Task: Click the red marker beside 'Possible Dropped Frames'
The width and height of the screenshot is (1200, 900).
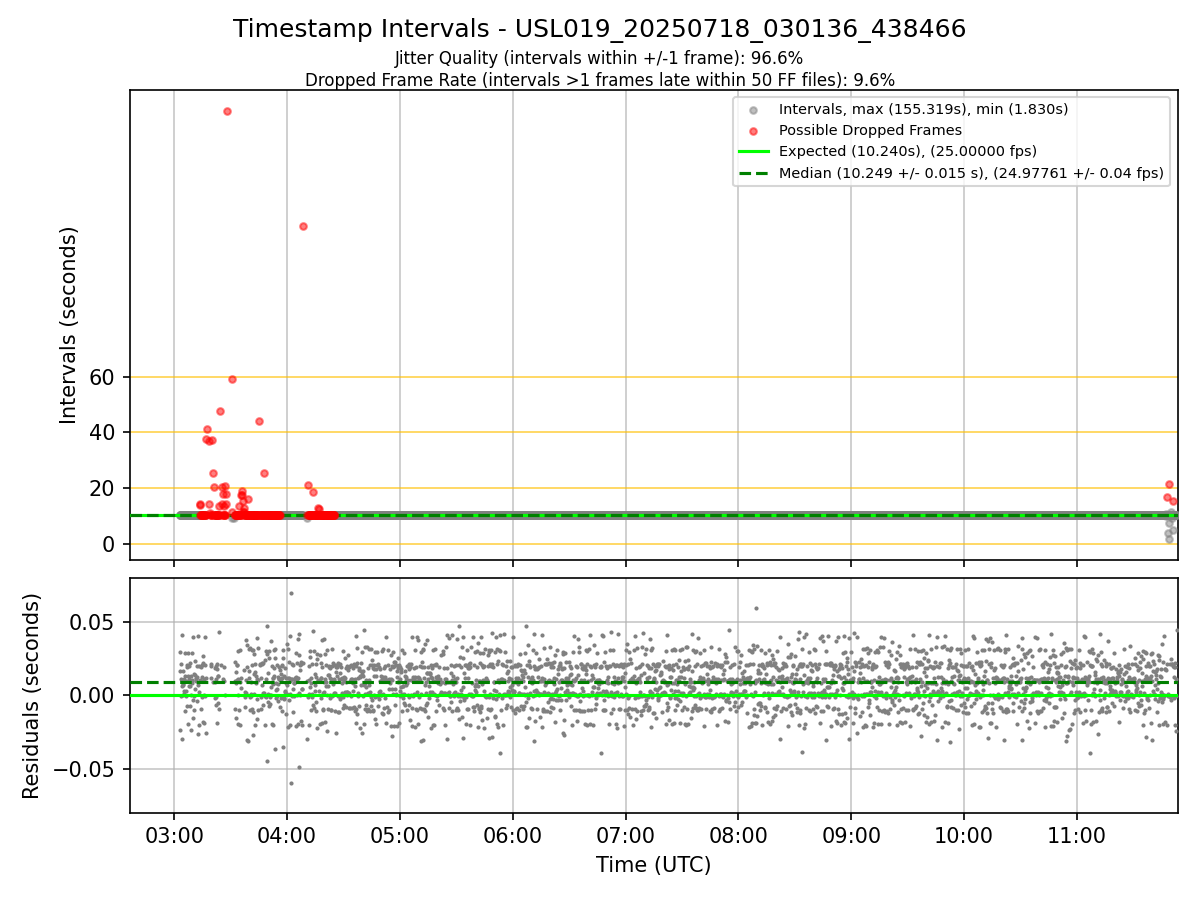Action: (755, 130)
